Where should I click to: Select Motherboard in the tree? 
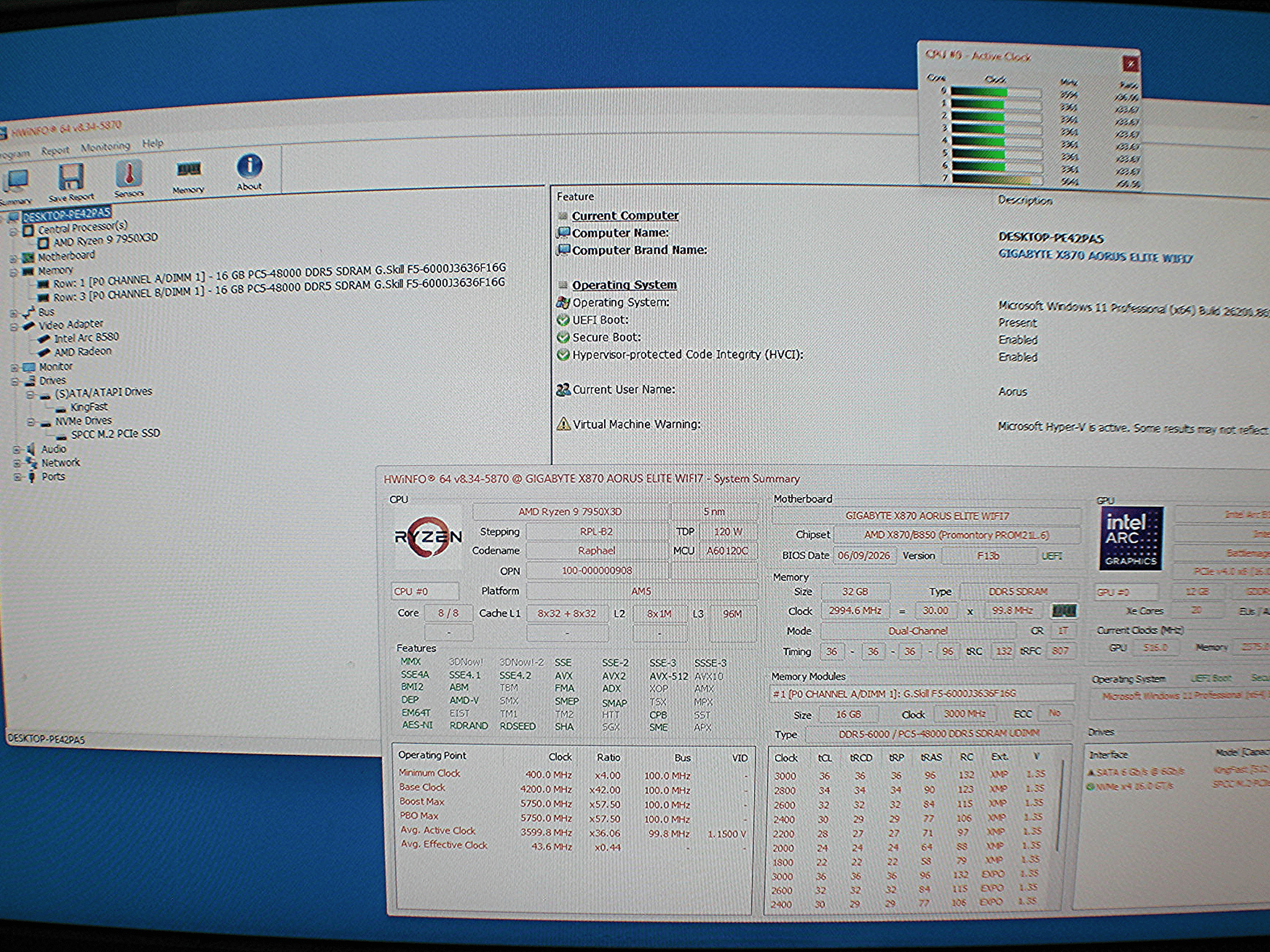click(66, 255)
